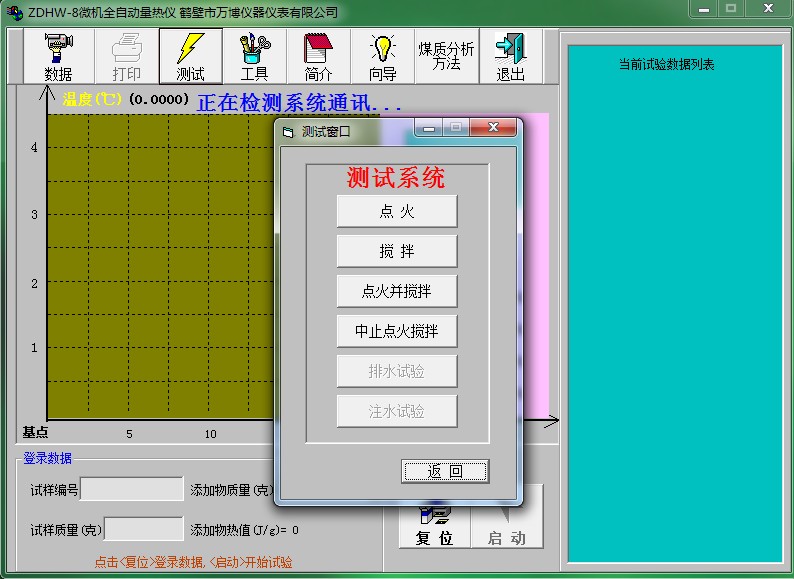Select the 测试 (Test) lightning icon
Image resolution: width=794 pixels, height=579 pixels.
[x=190, y=56]
